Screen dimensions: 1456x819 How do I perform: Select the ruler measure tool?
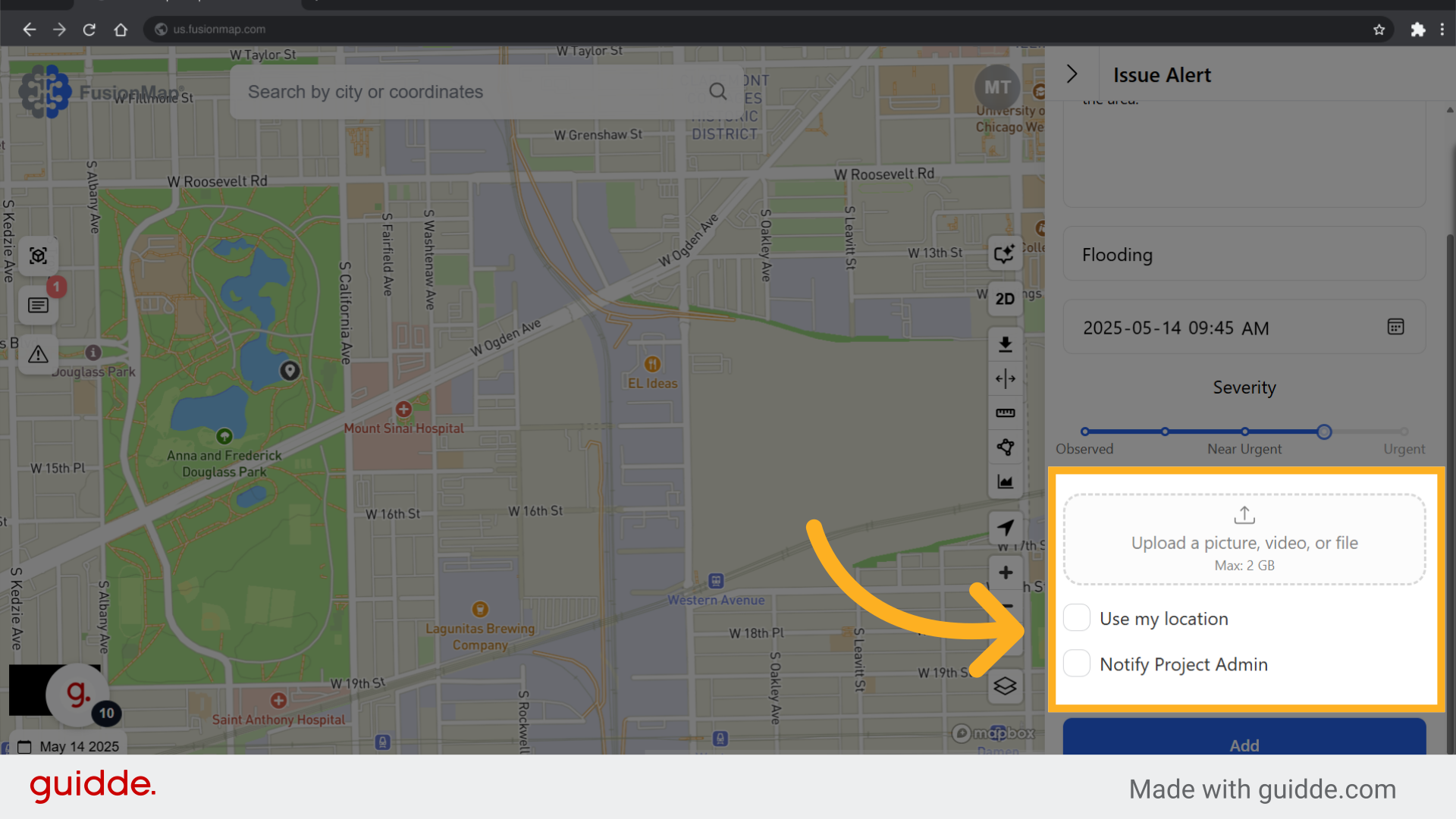click(1005, 413)
